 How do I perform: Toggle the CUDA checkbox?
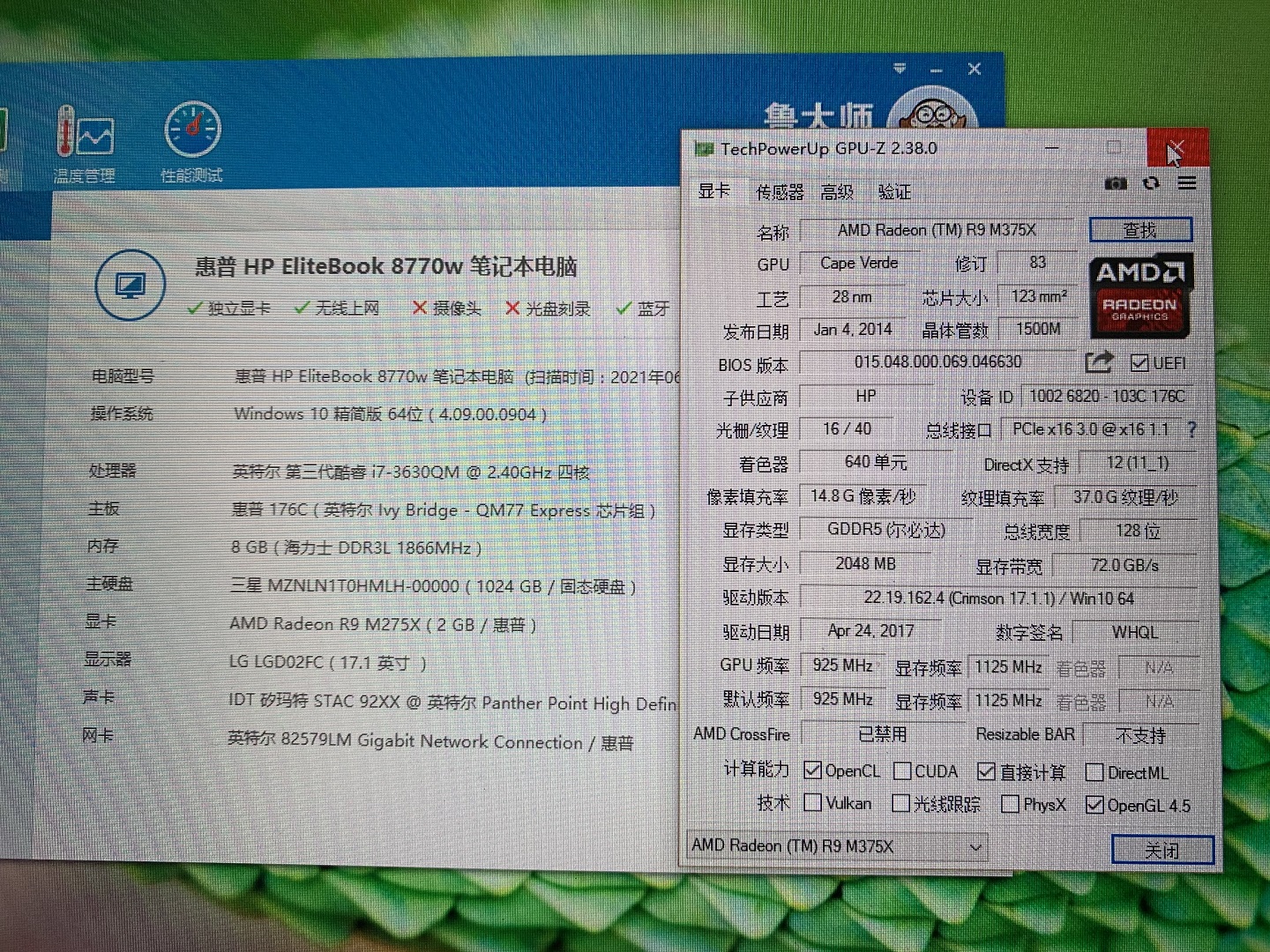[902, 771]
